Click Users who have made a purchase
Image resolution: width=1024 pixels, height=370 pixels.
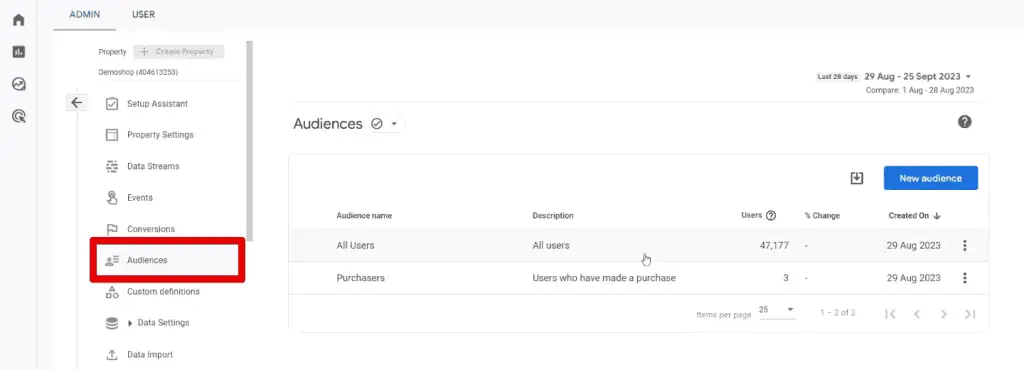click(x=604, y=278)
